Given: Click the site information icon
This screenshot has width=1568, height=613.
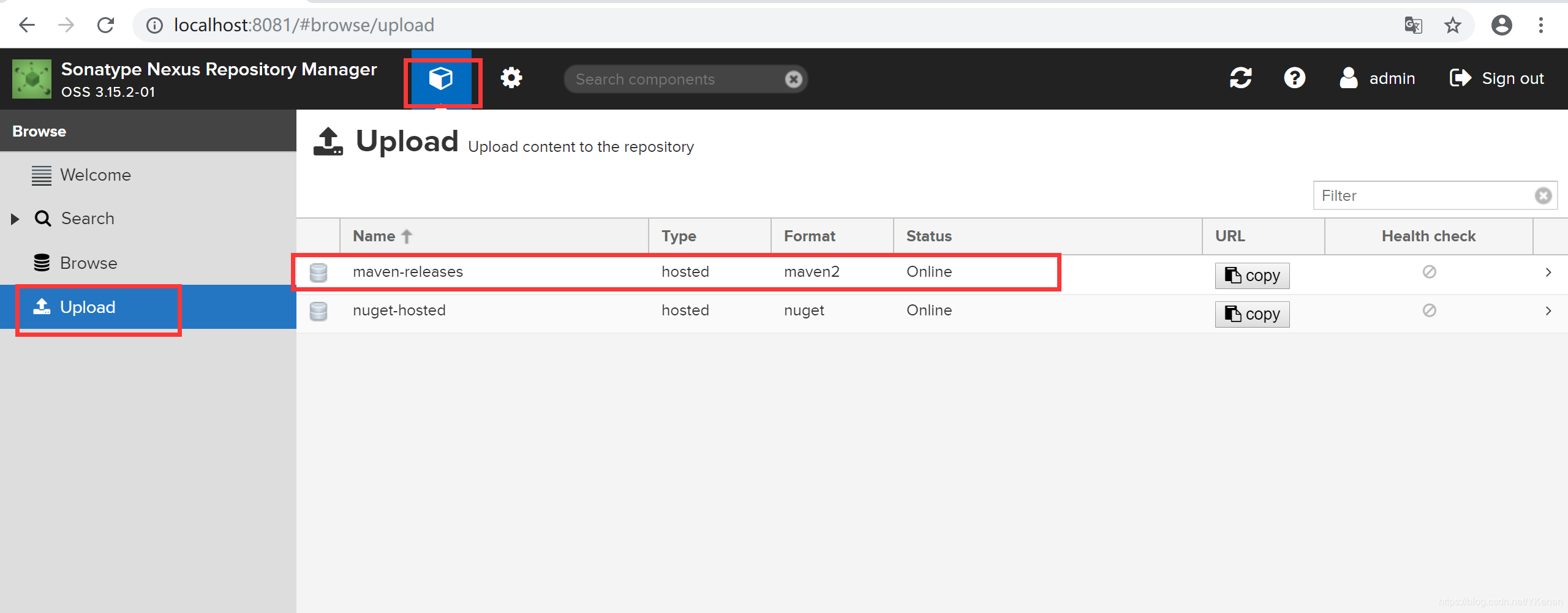Looking at the screenshot, I should [154, 25].
